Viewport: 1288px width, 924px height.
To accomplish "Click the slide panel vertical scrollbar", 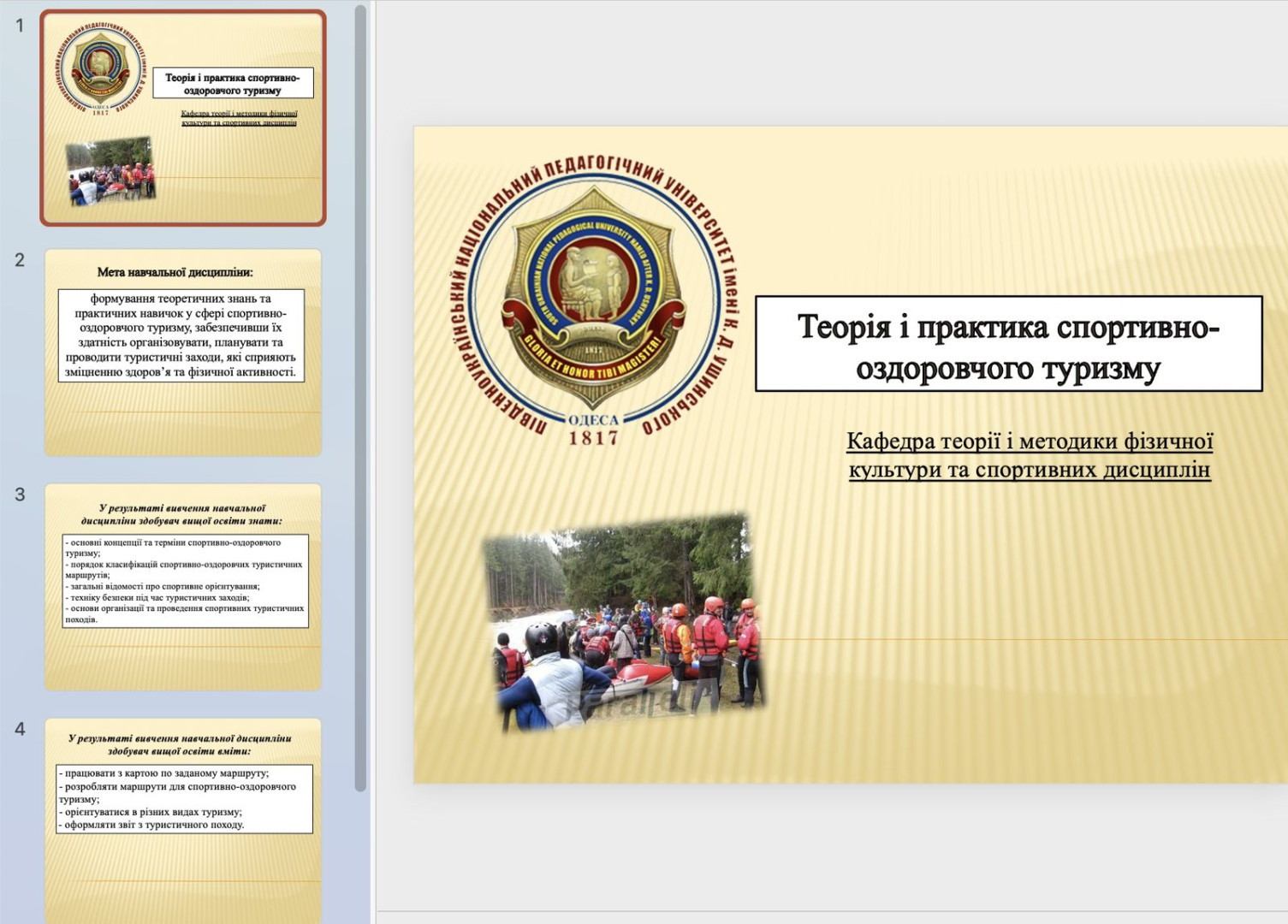I will pyautogui.click(x=360, y=398).
